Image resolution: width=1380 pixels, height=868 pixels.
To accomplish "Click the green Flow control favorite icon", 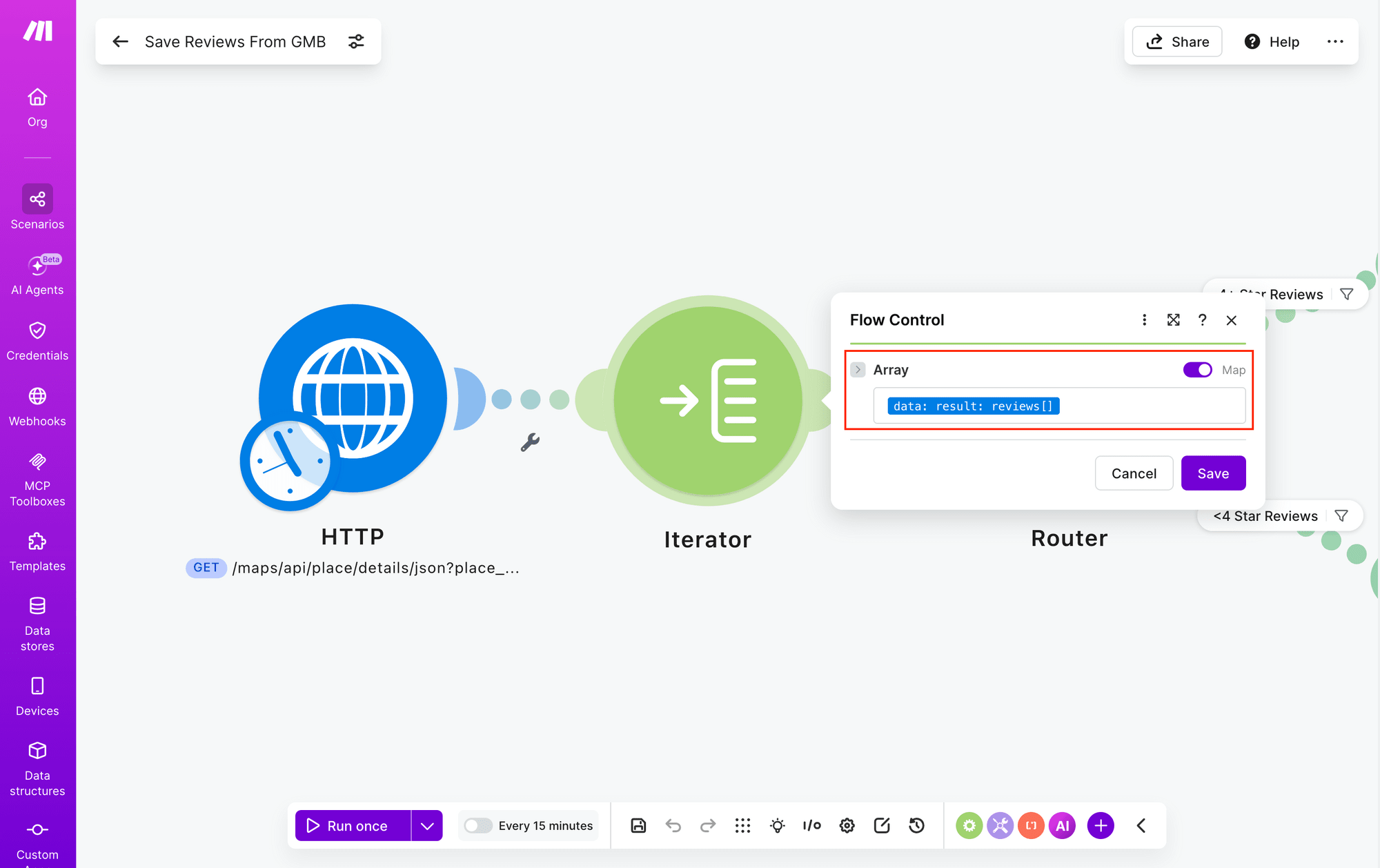I will click(x=969, y=825).
